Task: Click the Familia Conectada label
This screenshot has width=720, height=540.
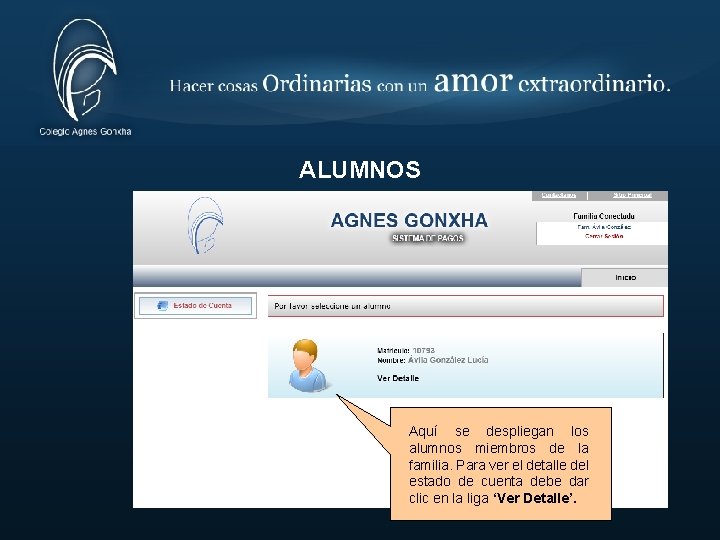Action: [x=603, y=216]
